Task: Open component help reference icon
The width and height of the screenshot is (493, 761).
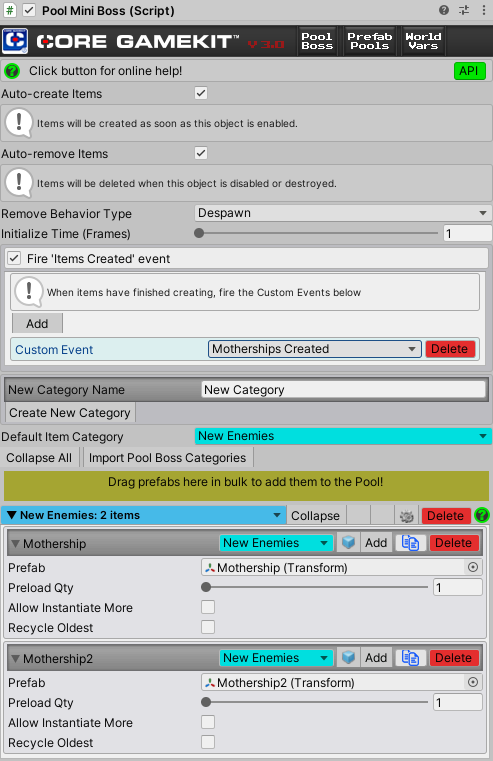Action: tap(444, 10)
